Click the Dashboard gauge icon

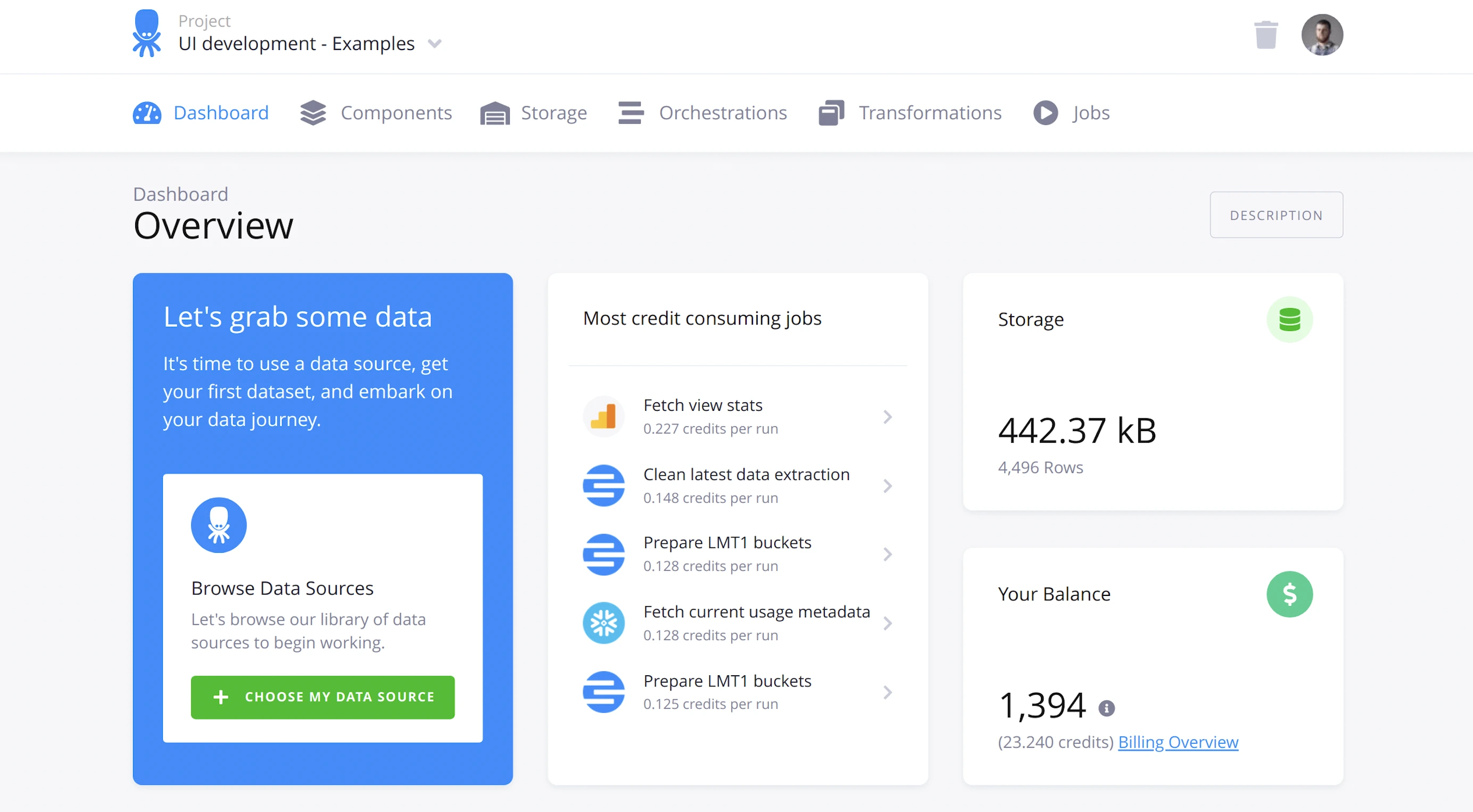coord(147,113)
